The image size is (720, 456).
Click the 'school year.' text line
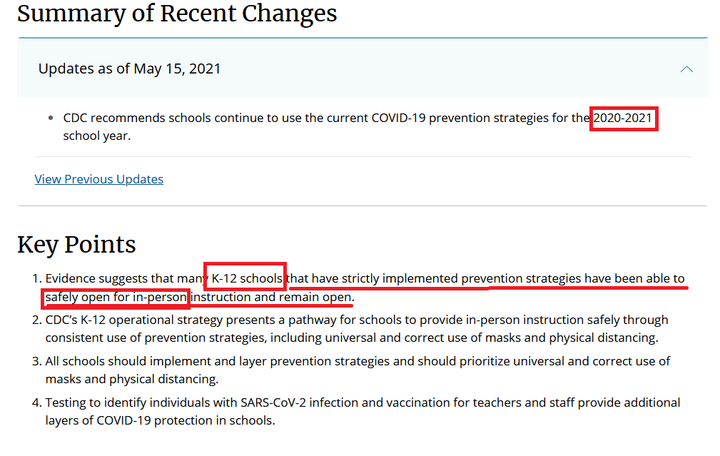[x=97, y=136]
